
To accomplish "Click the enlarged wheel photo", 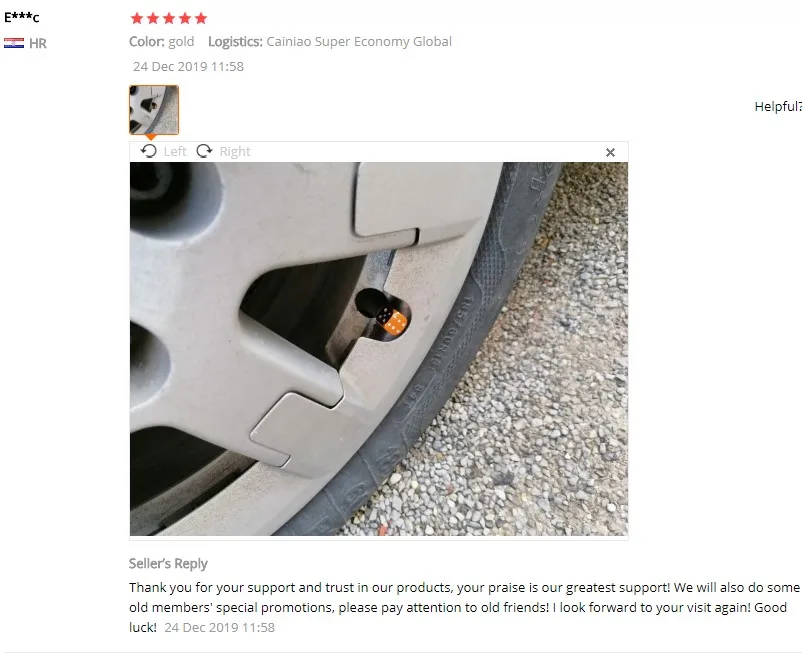I will [379, 349].
